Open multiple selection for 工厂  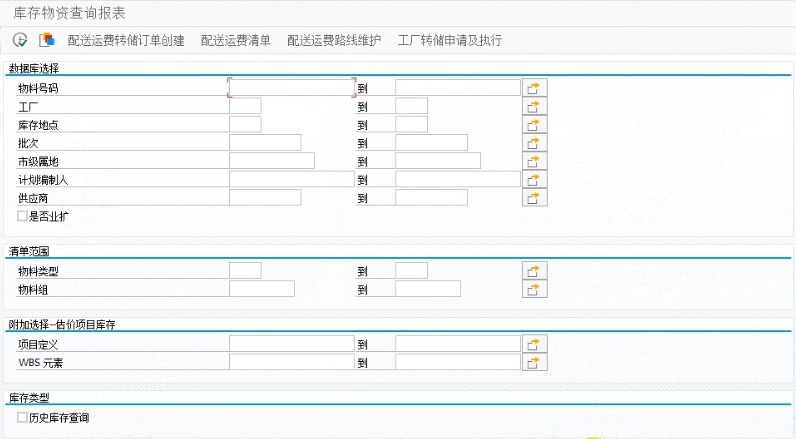click(x=535, y=106)
